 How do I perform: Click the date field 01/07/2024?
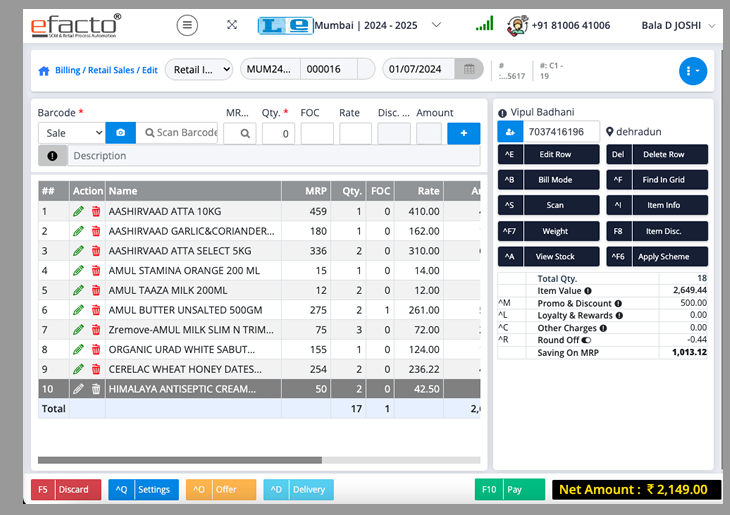[x=419, y=69]
